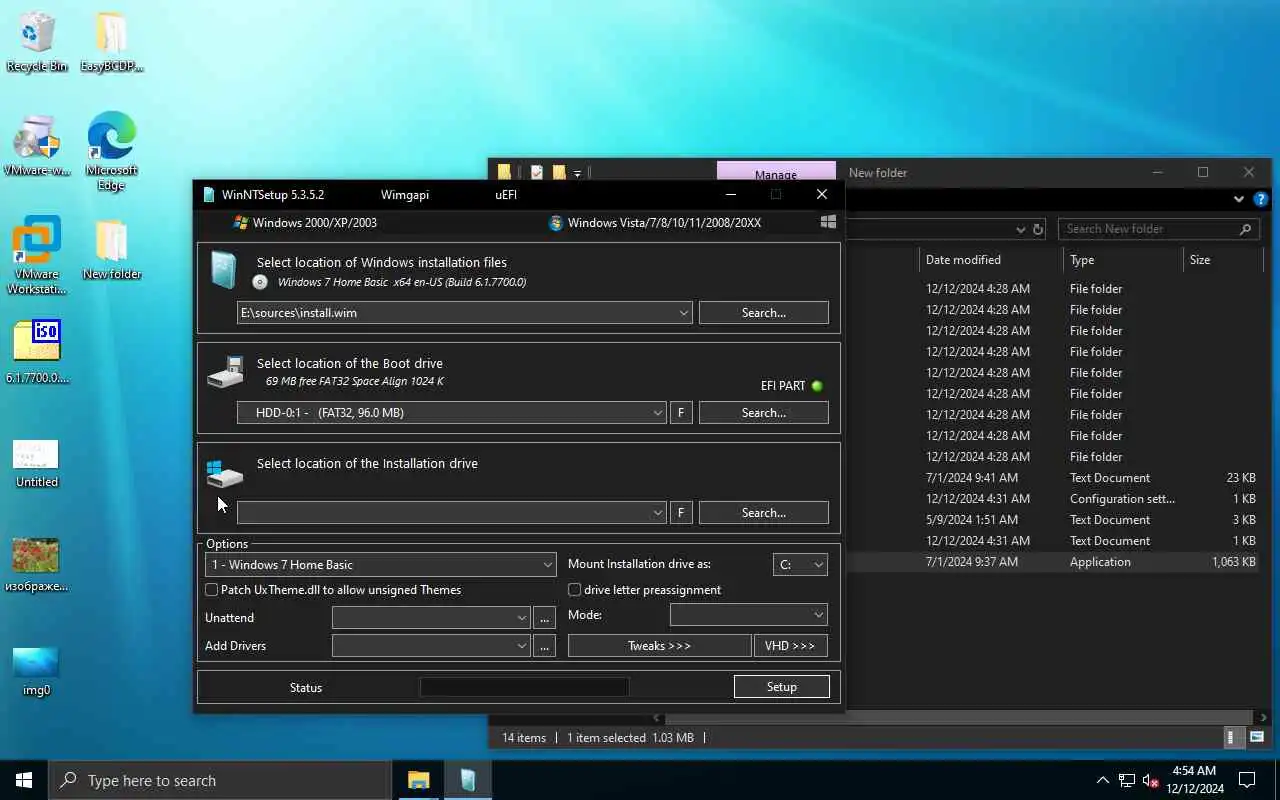The width and height of the screenshot is (1280, 800).
Task: Click F button beside Installation drive
Action: [x=681, y=513]
